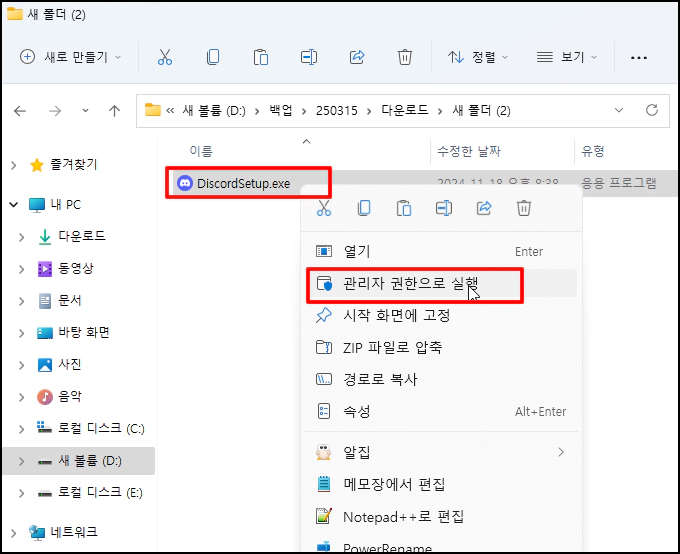The image size is (680, 554).
Task: Select 열기 in the context menu
Action: click(x=441, y=251)
